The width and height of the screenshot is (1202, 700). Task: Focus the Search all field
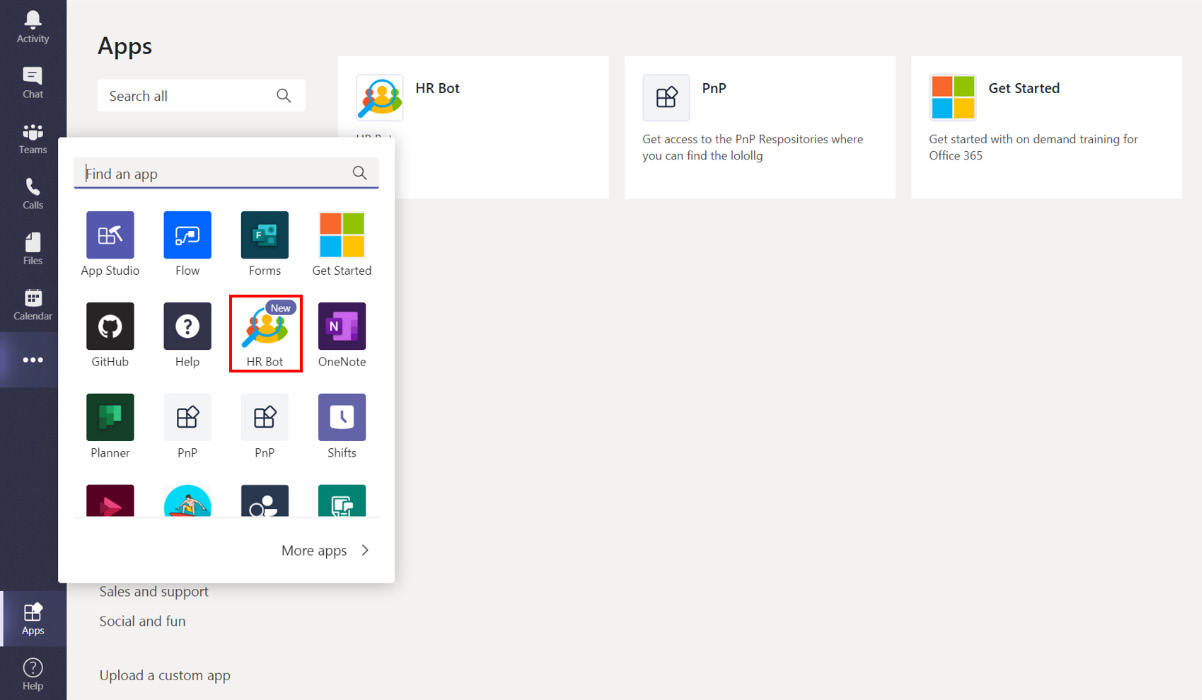pos(201,96)
